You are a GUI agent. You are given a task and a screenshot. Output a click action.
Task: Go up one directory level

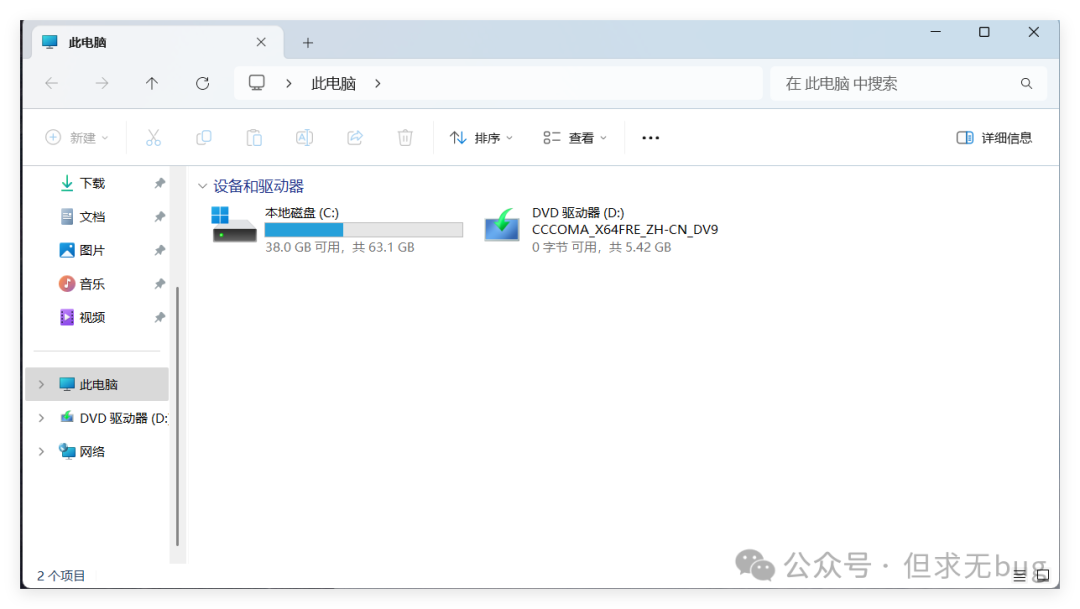click(x=152, y=84)
